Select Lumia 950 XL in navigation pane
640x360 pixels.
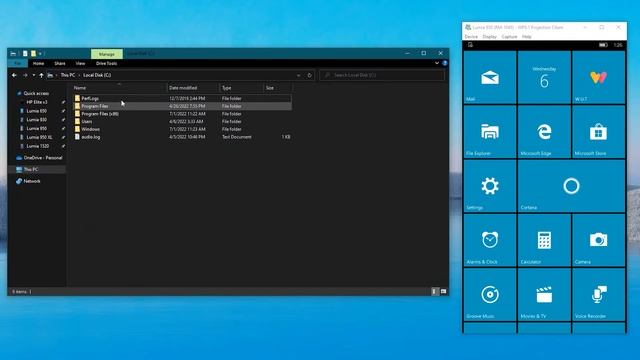click(x=39, y=137)
